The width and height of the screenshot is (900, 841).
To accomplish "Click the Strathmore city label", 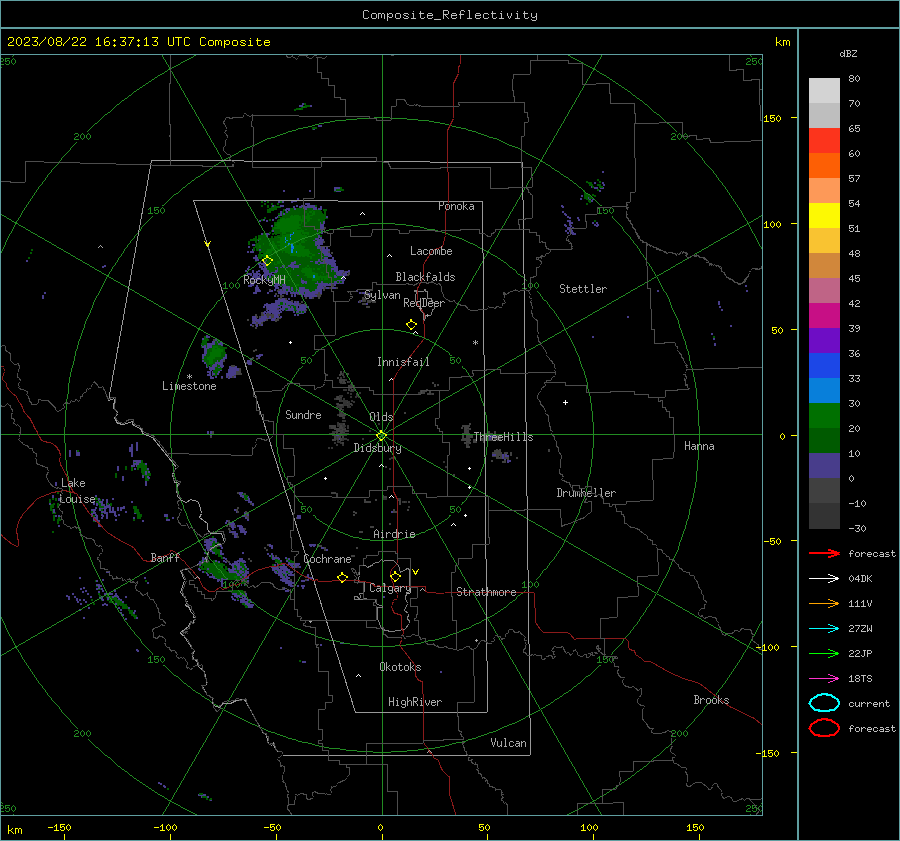I will tap(486, 592).
